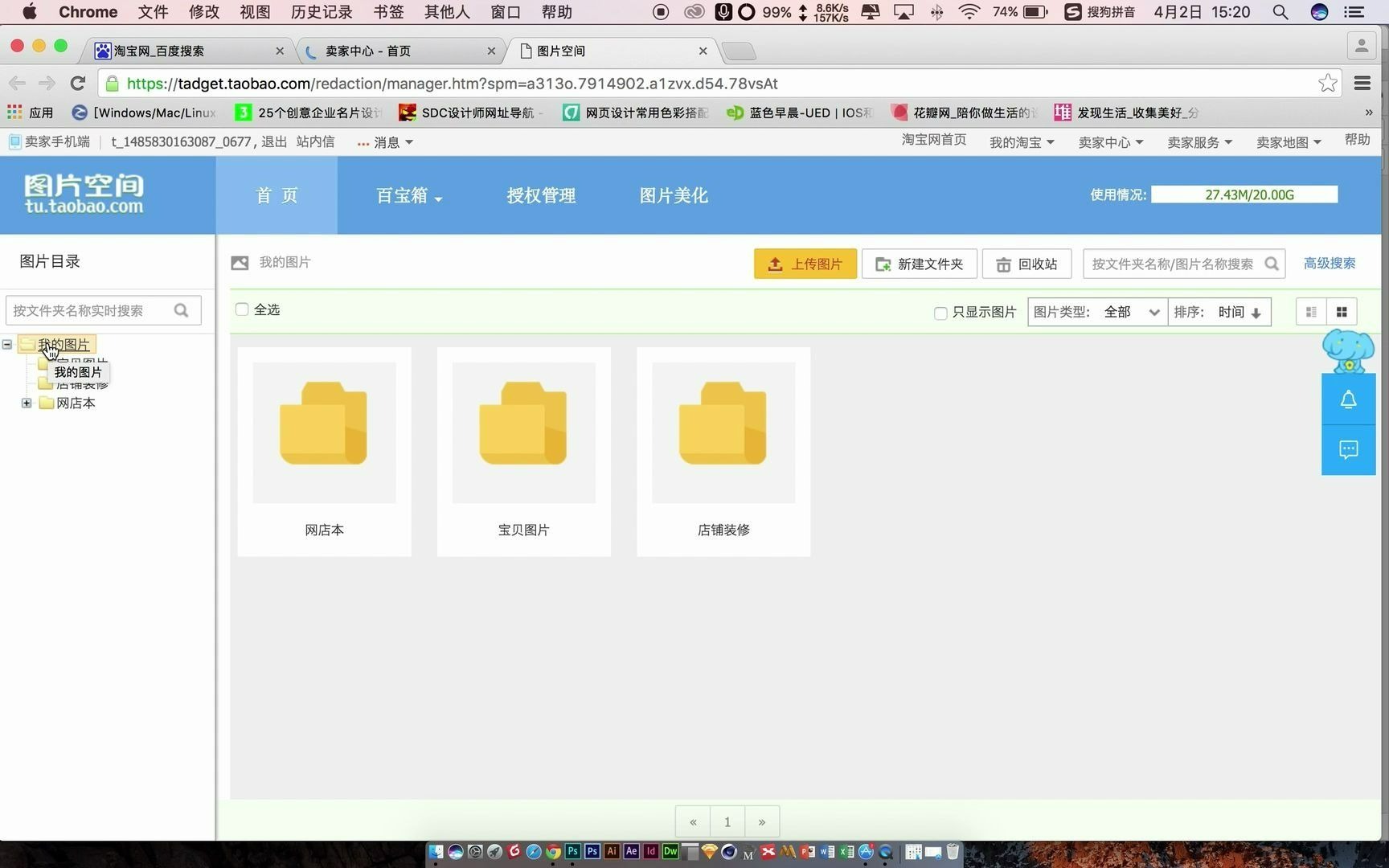Open the notification bell panel
1389x868 pixels.
point(1348,399)
